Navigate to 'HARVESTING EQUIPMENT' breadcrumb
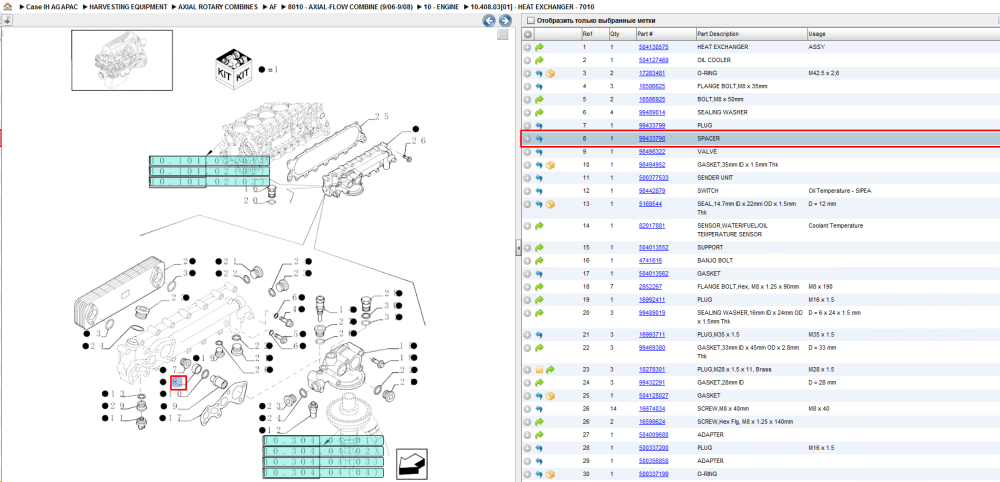Image resolution: width=1000 pixels, height=482 pixels. 129,6
